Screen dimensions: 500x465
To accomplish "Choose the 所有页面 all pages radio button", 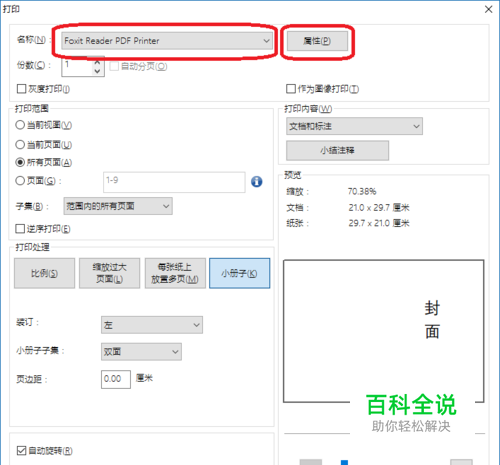I will (x=20, y=162).
